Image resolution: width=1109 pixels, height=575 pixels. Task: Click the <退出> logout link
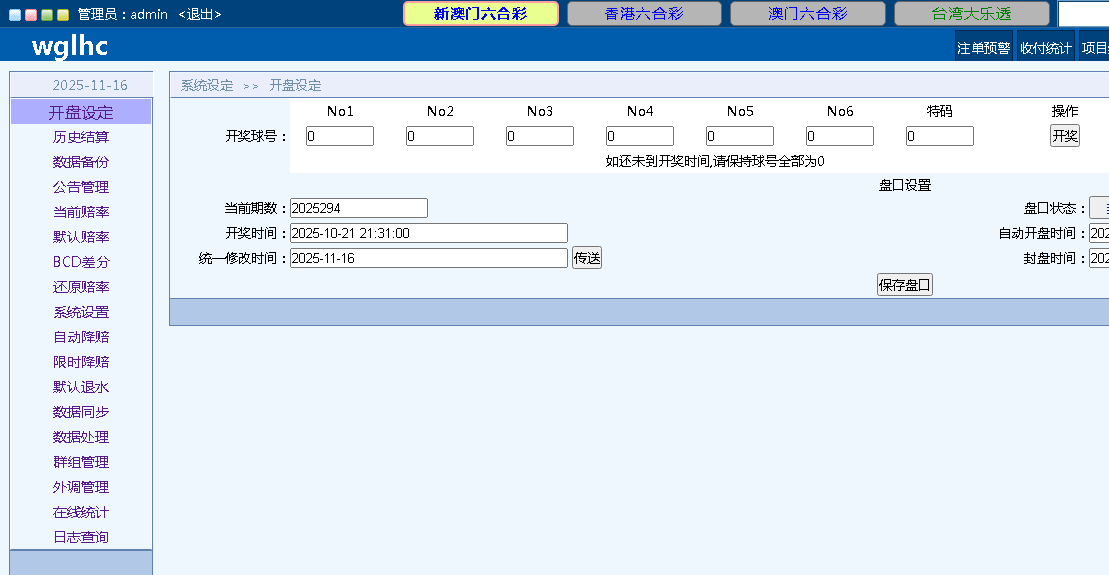tap(200, 14)
